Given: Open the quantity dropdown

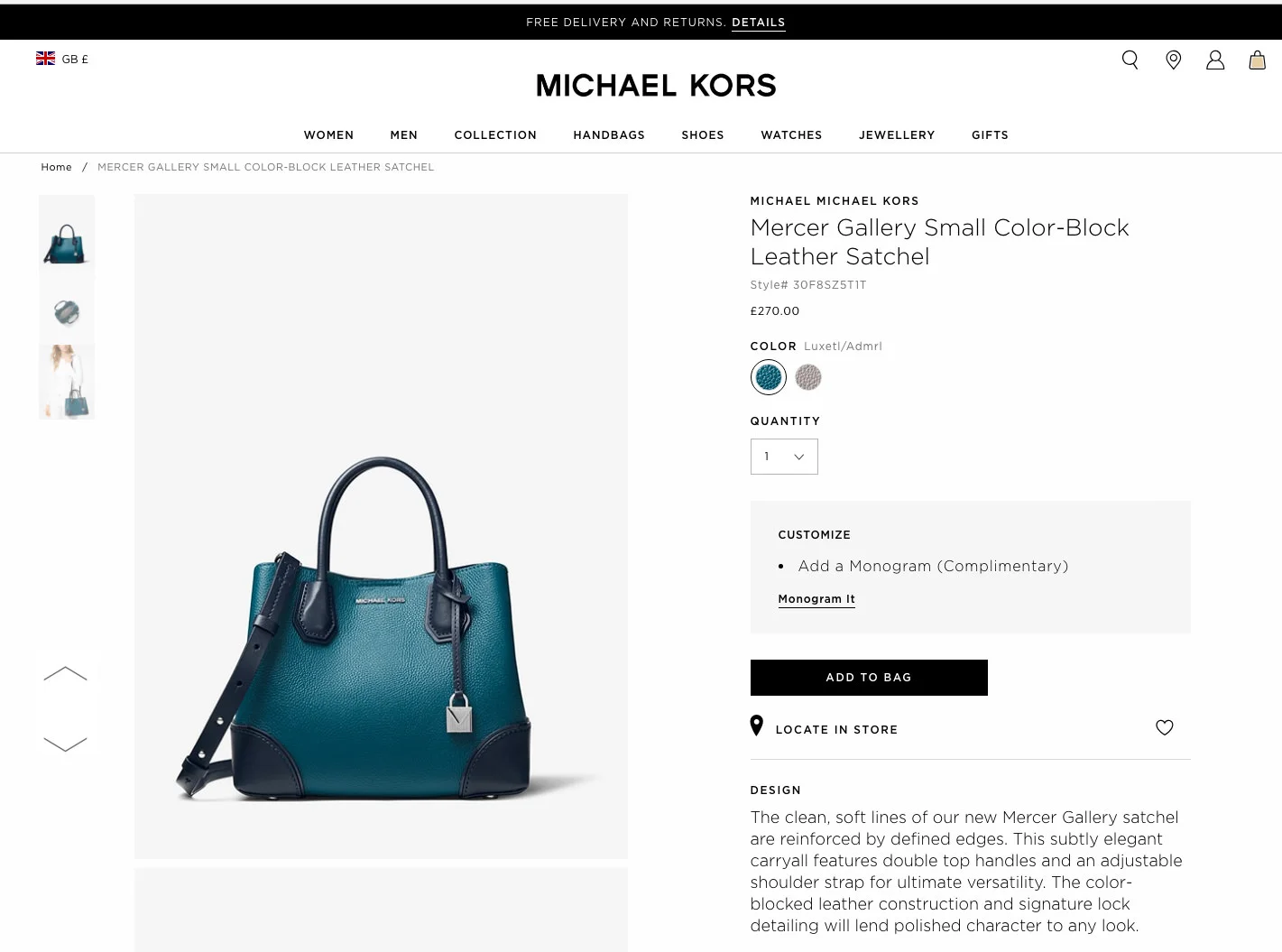Looking at the screenshot, I should [x=784, y=457].
